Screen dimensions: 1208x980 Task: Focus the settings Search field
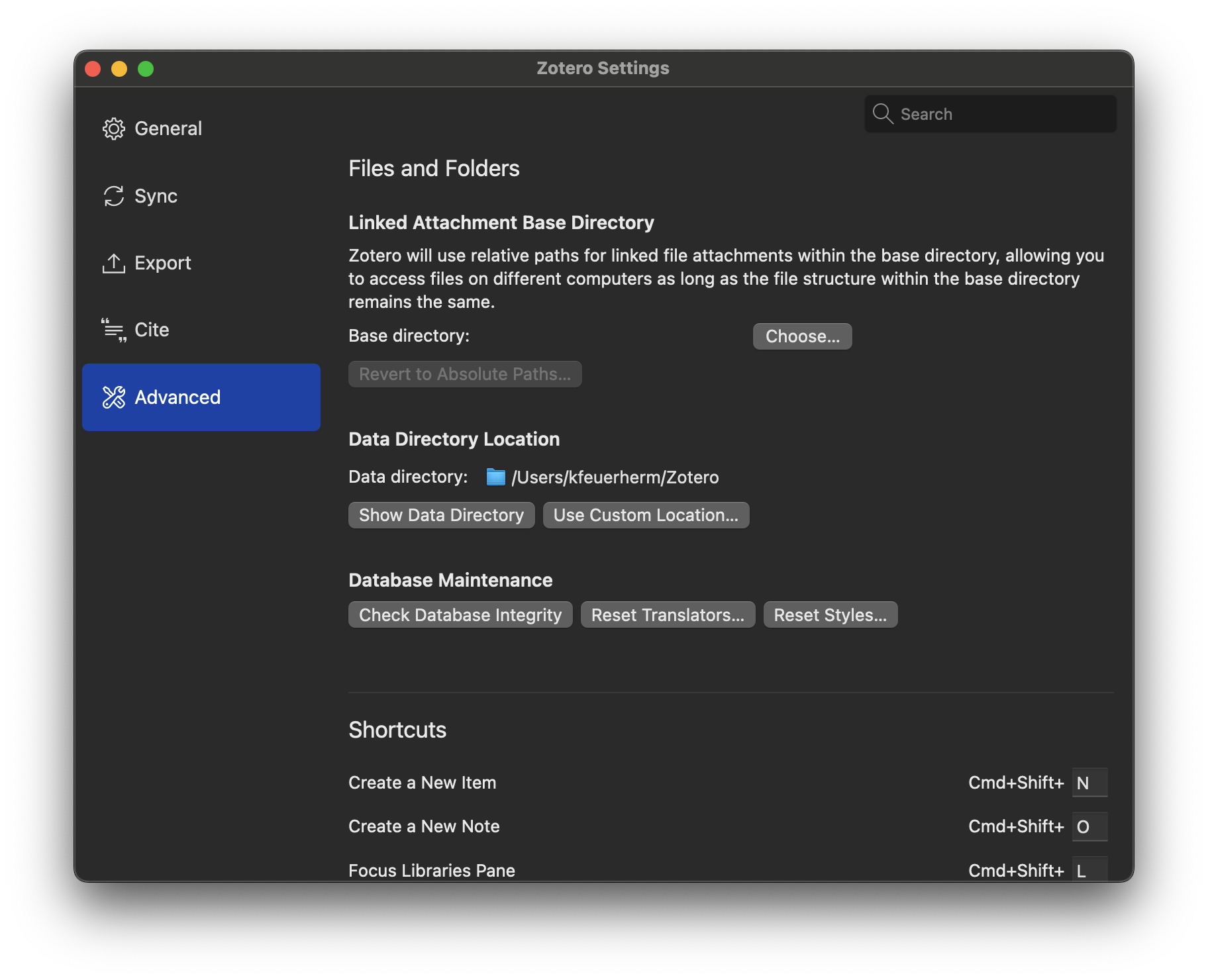click(990, 114)
